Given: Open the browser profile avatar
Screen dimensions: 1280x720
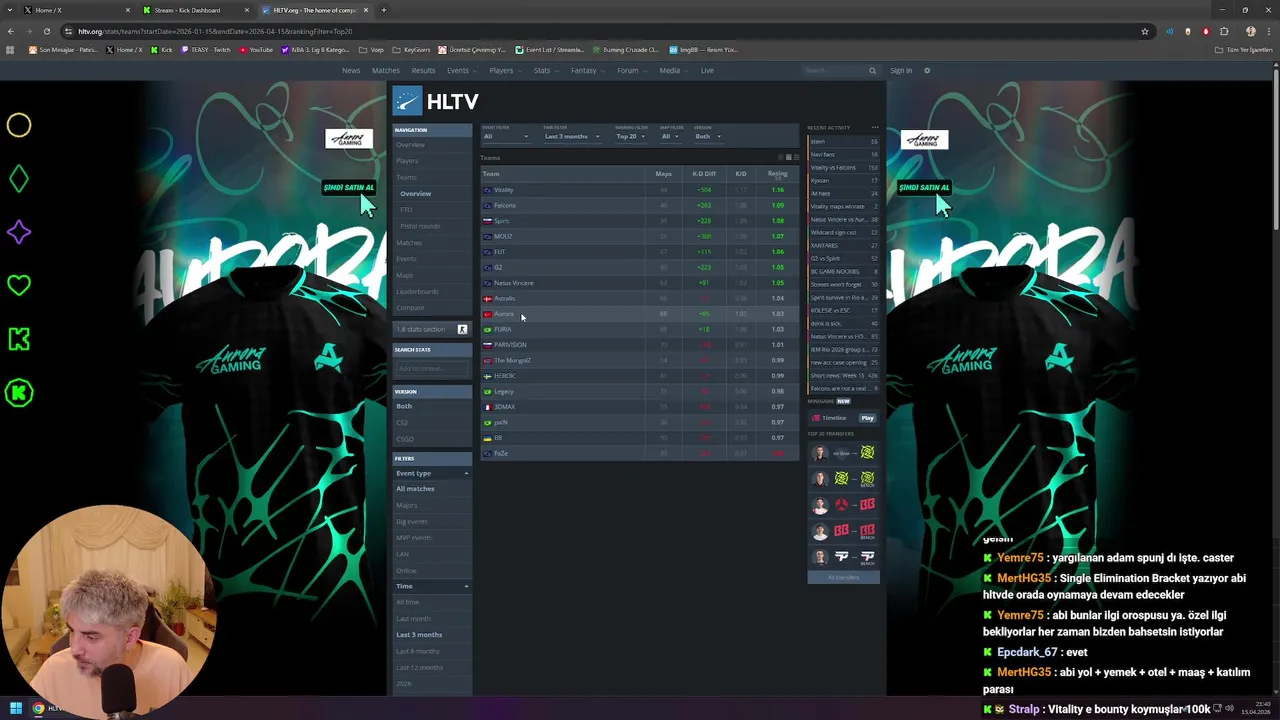Looking at the screenshot, I should (1251, 31).
